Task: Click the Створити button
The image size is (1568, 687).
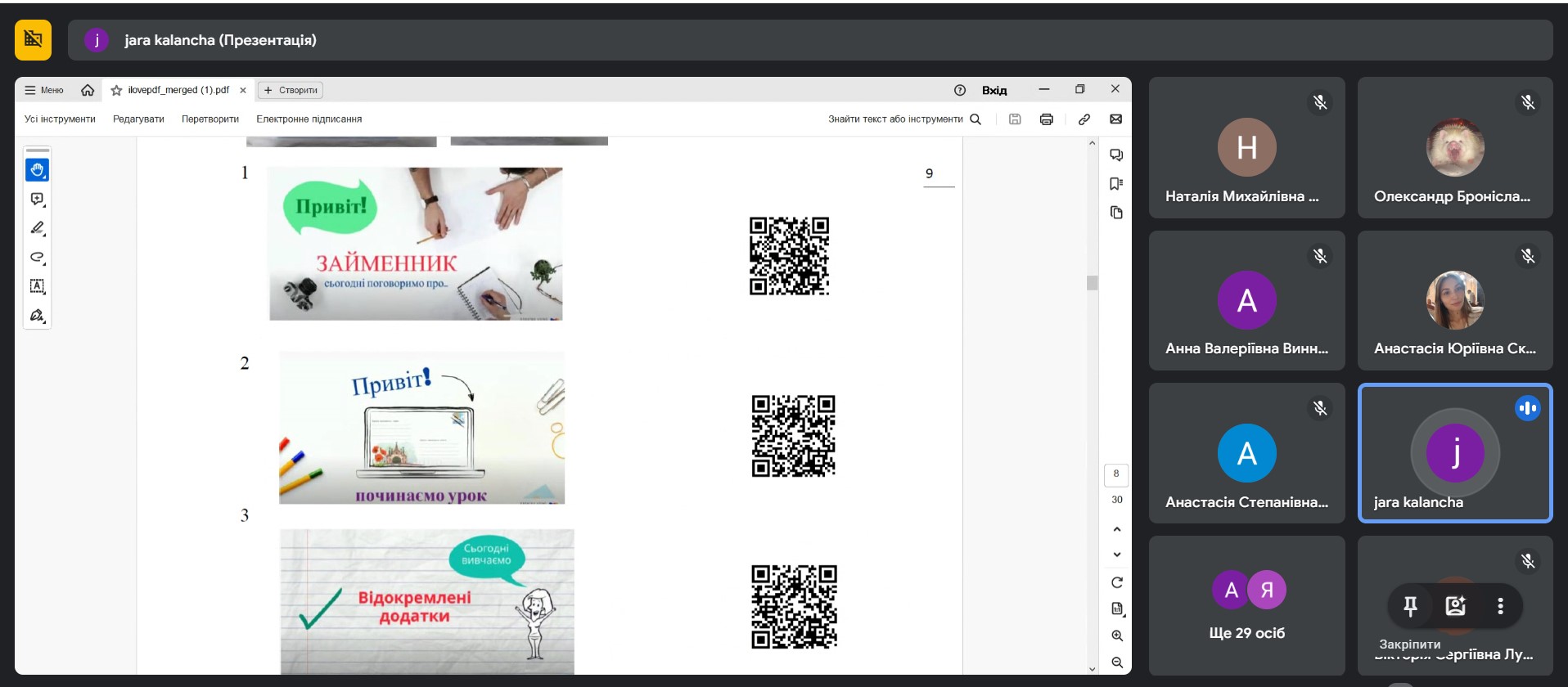Action: pos(291,90)
